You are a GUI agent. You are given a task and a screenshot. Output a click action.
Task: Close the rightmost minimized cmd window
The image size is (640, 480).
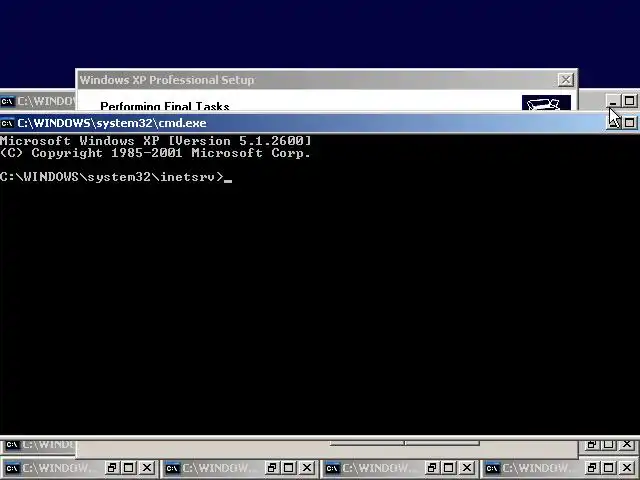pyautogui.click(x=627, y=468)
